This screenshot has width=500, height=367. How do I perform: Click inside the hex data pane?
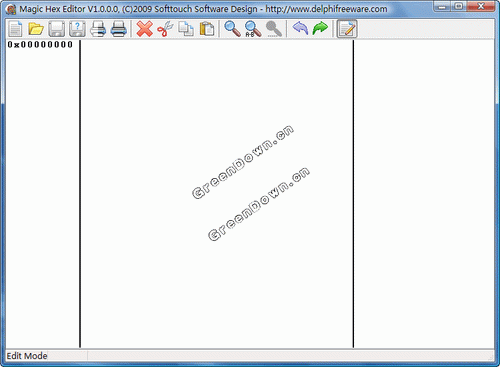click(217, 194)
